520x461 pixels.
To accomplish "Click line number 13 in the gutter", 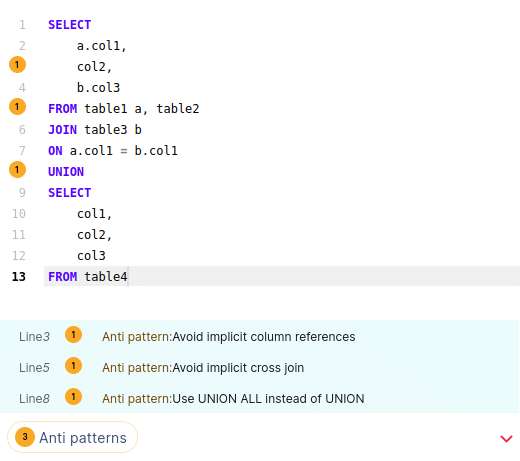I will coord(19,277).
